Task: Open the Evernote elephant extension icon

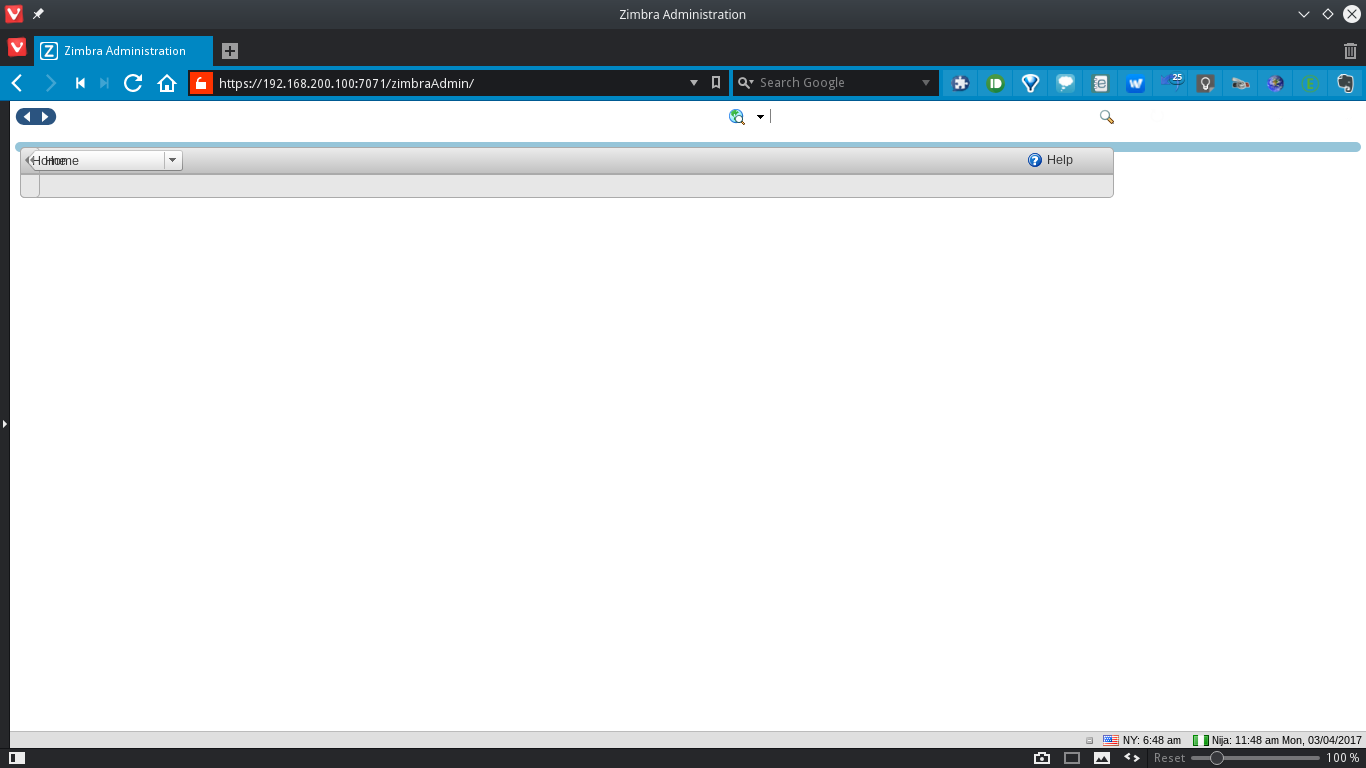Action: pos(1345,84)
